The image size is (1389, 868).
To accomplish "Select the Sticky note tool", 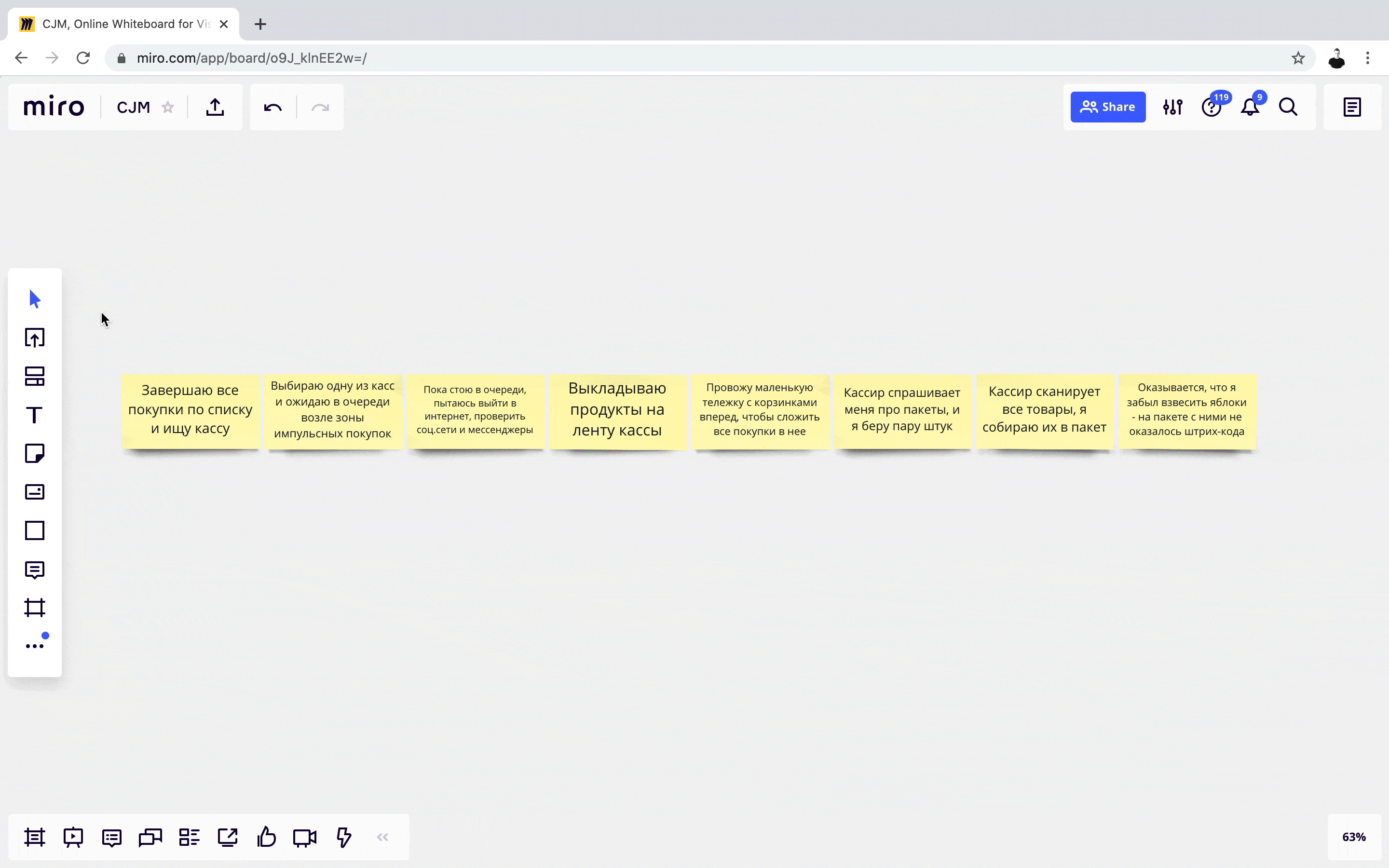I will click(x=34, y=453).
